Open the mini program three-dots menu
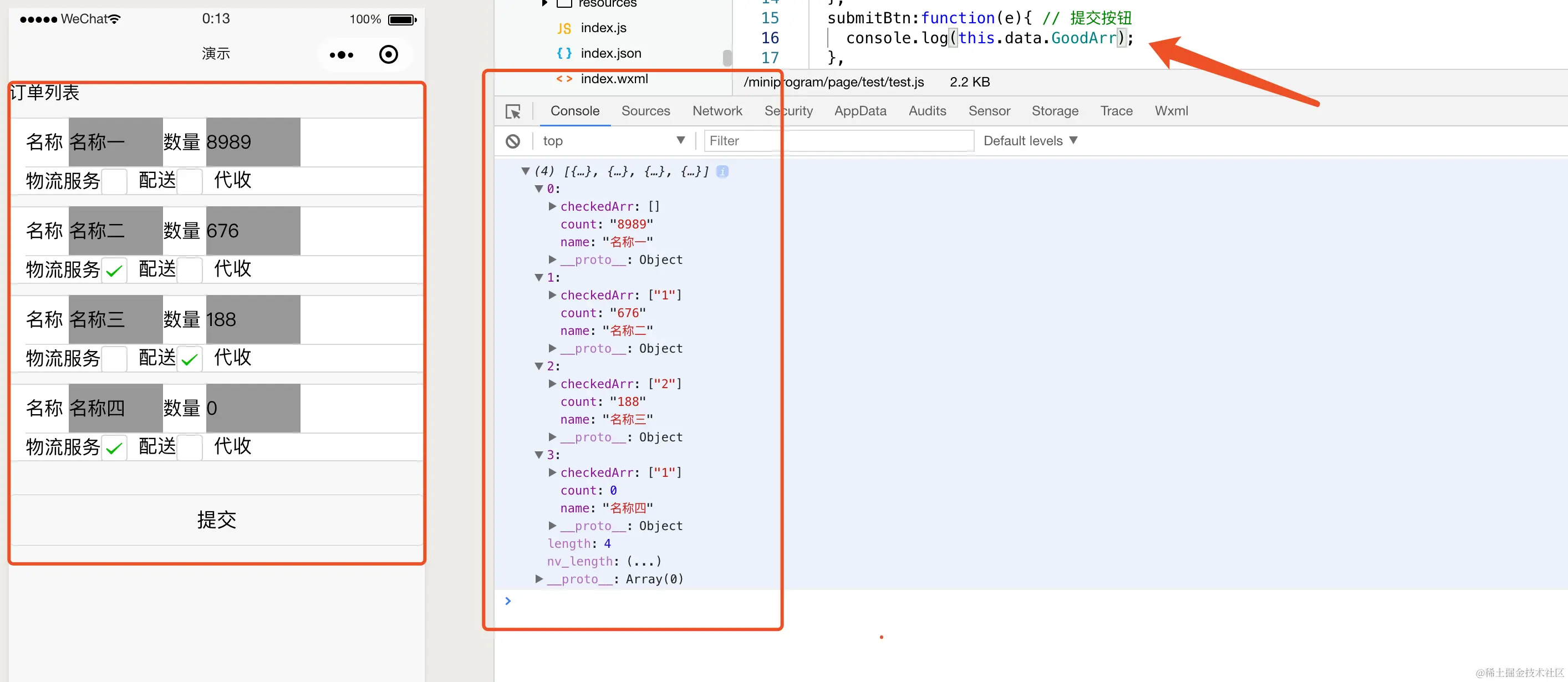Image resolution: width=1568 pixels, height=682 pixels. coord(341,55)
